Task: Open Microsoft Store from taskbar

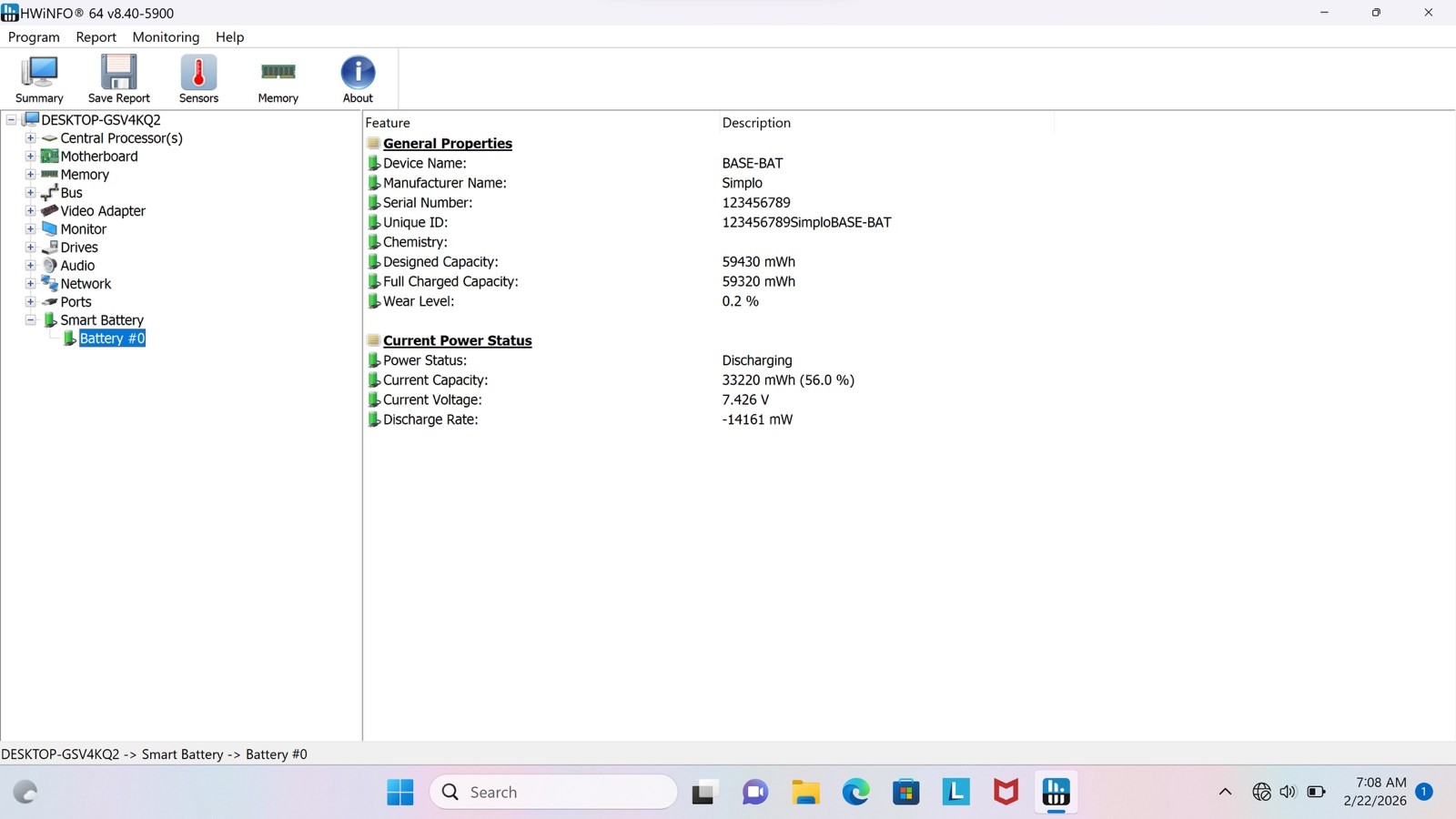Action: coord(905,793)
